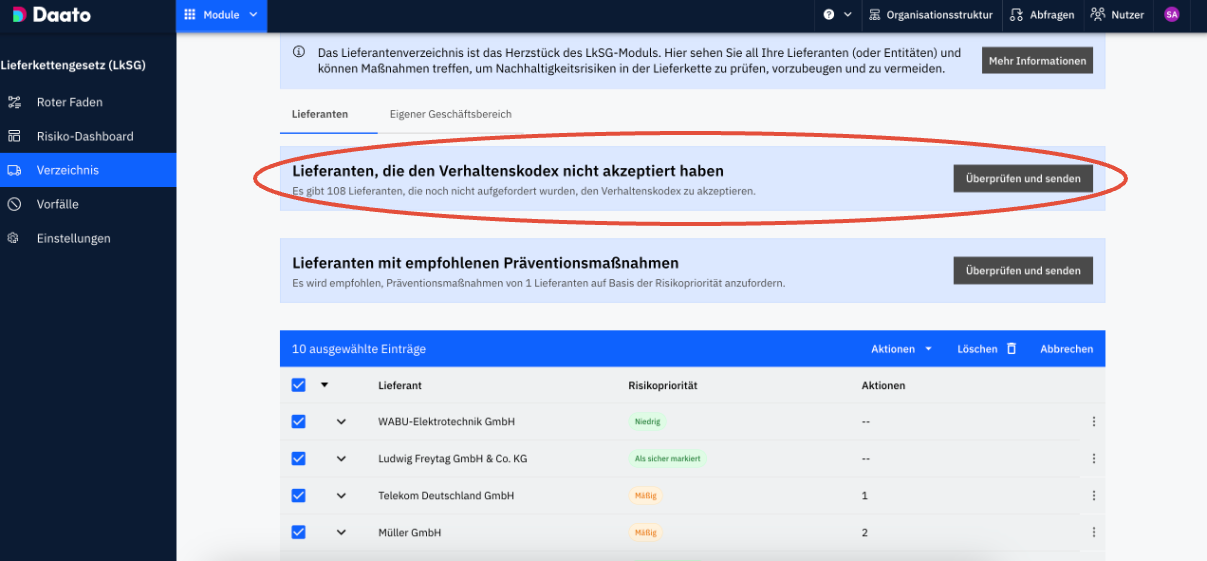Open the Aktionen dropdown in blue bar
Screen dimensions: 1207x561
pos(902,349)
